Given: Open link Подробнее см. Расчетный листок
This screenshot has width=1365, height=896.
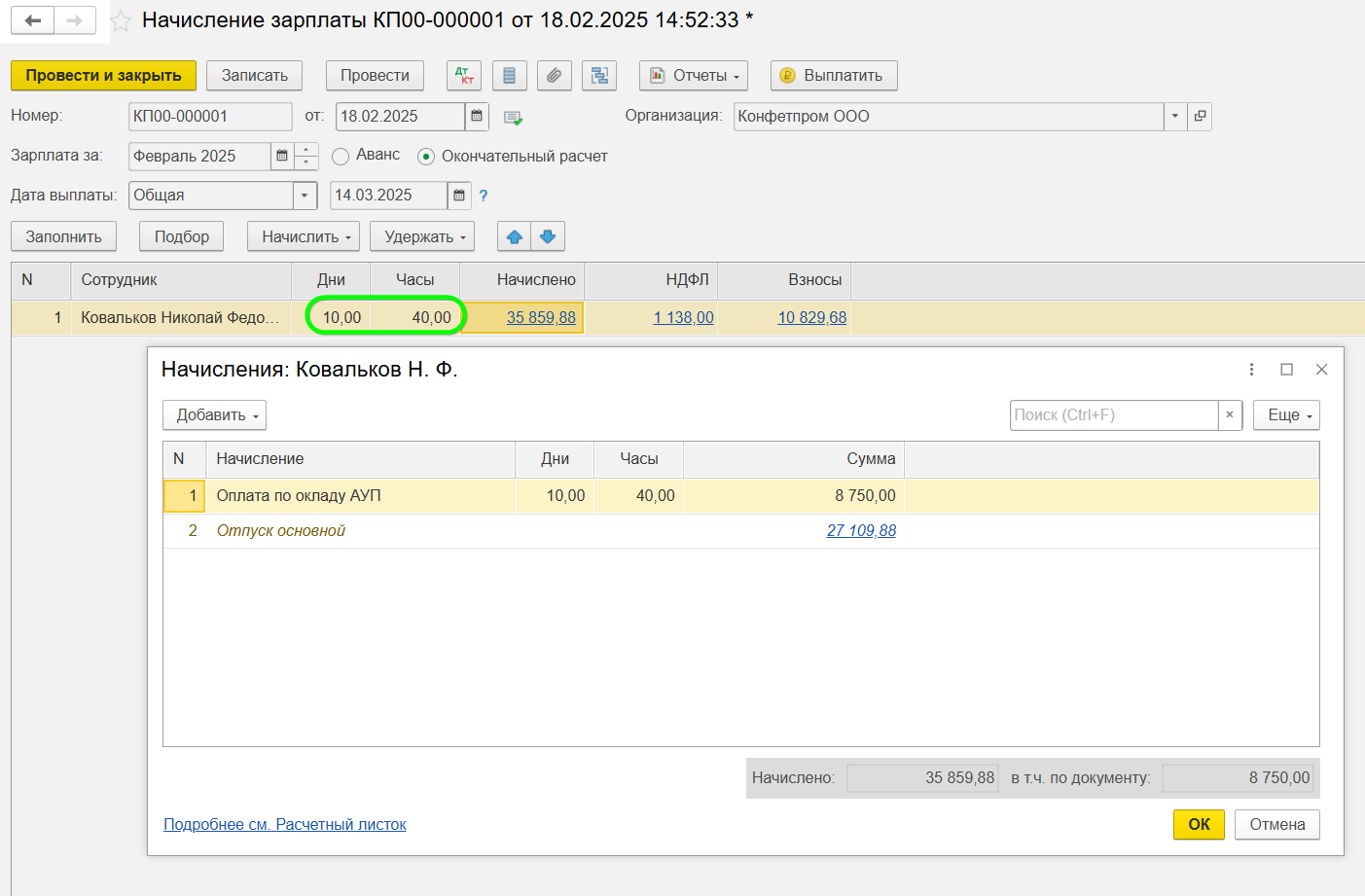Looking at the screenshot, I should point(285,824).
